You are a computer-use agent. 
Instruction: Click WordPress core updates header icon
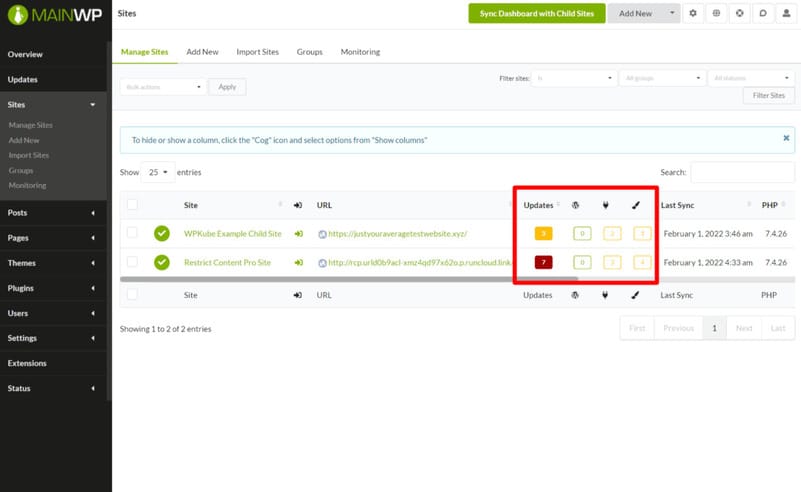point(576,205)
